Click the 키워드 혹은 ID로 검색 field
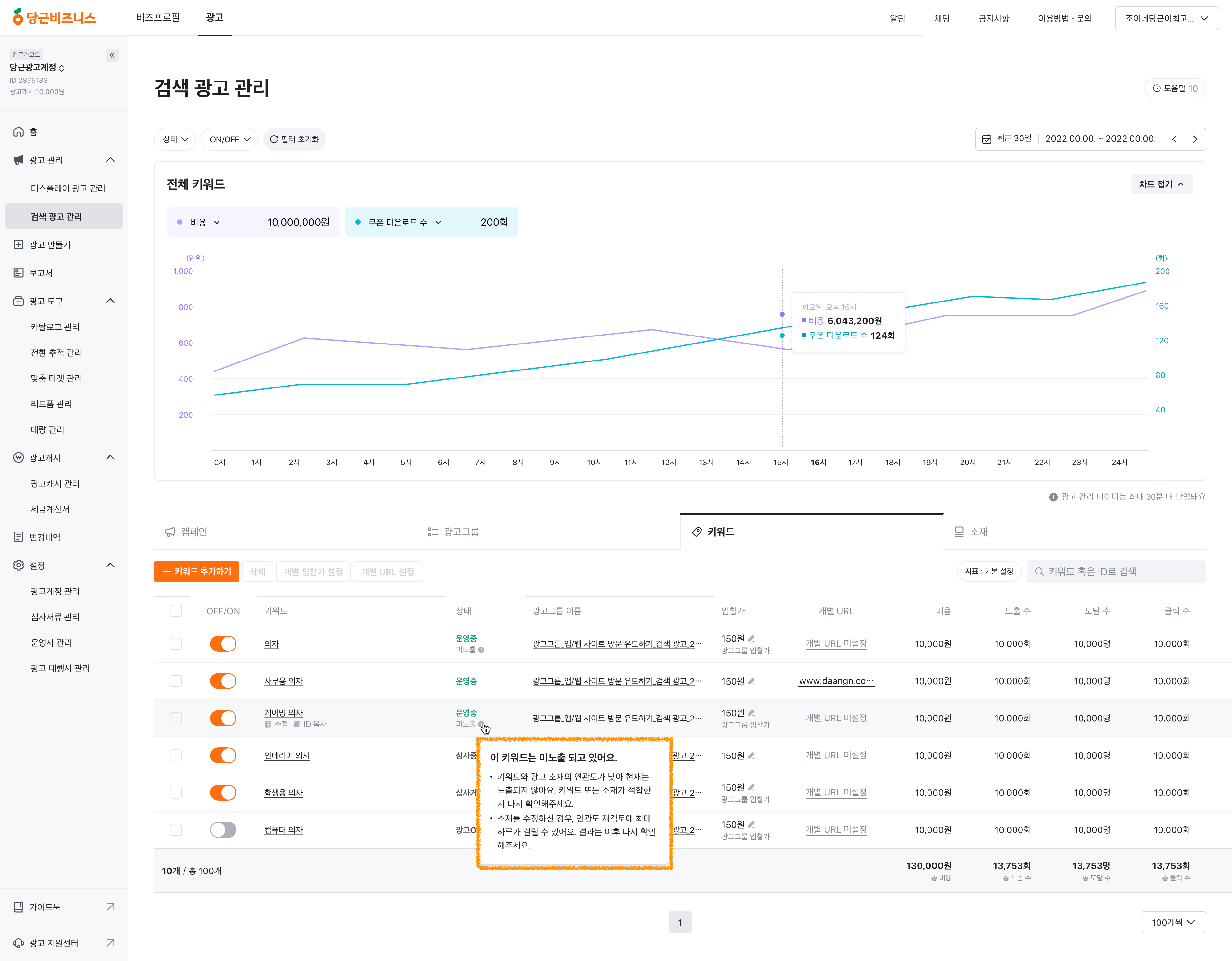Screen dimensions: 1232x961 [1116, 571]
